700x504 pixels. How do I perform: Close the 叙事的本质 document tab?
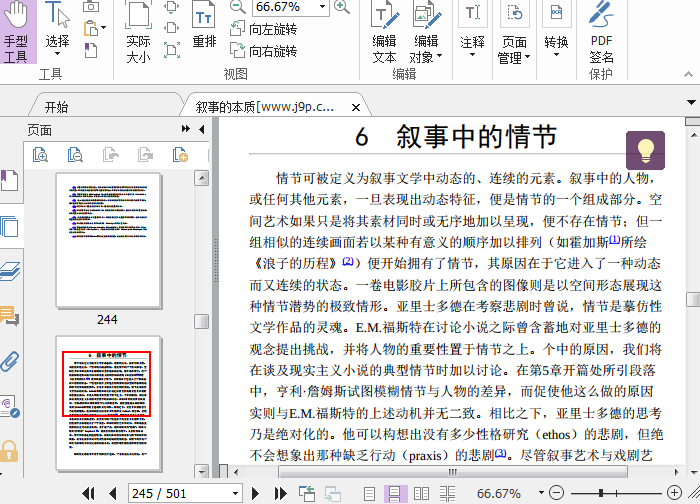point(356,108)
